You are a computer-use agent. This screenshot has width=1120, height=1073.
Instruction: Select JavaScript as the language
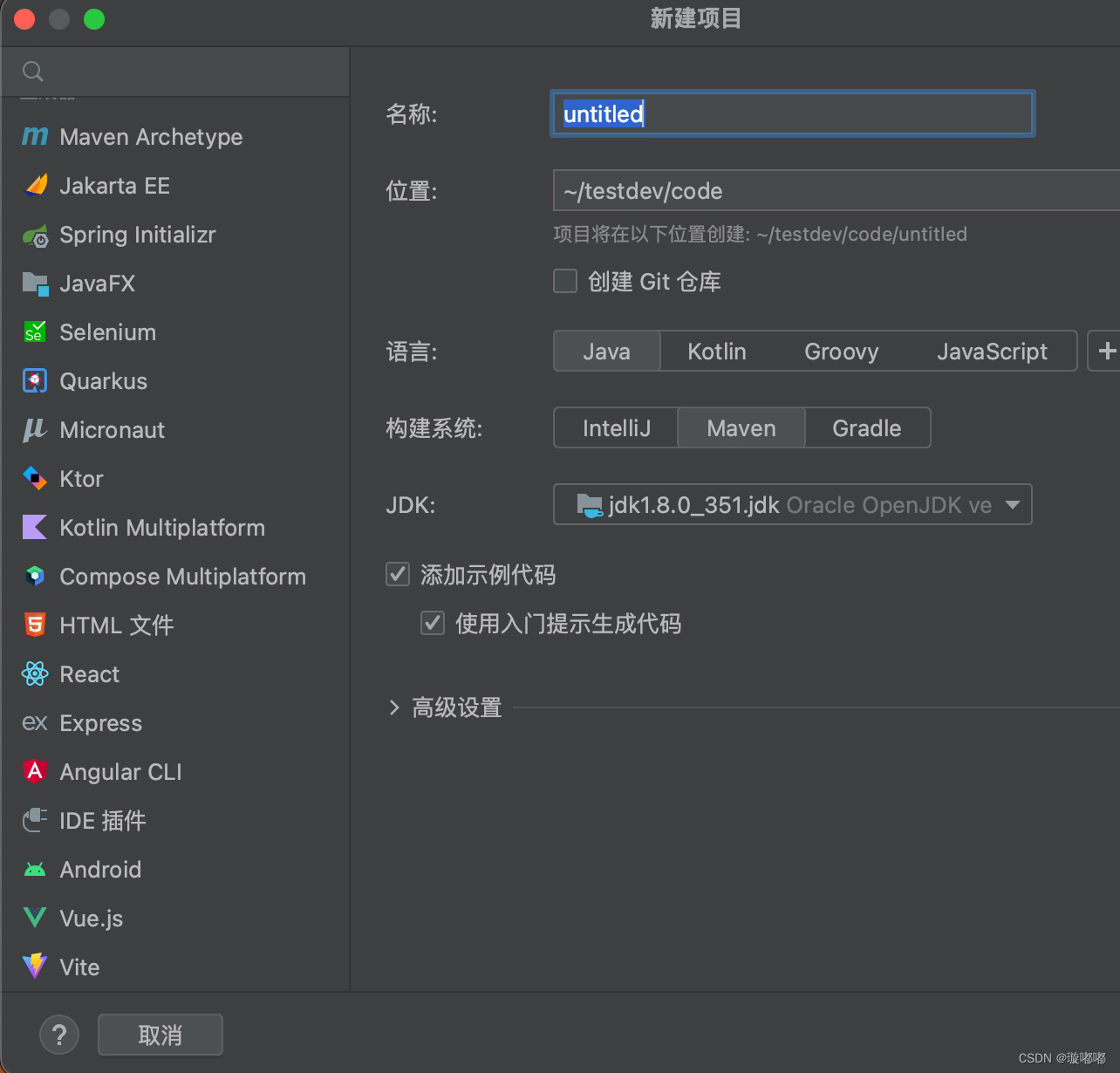click(x=992, y=351)
